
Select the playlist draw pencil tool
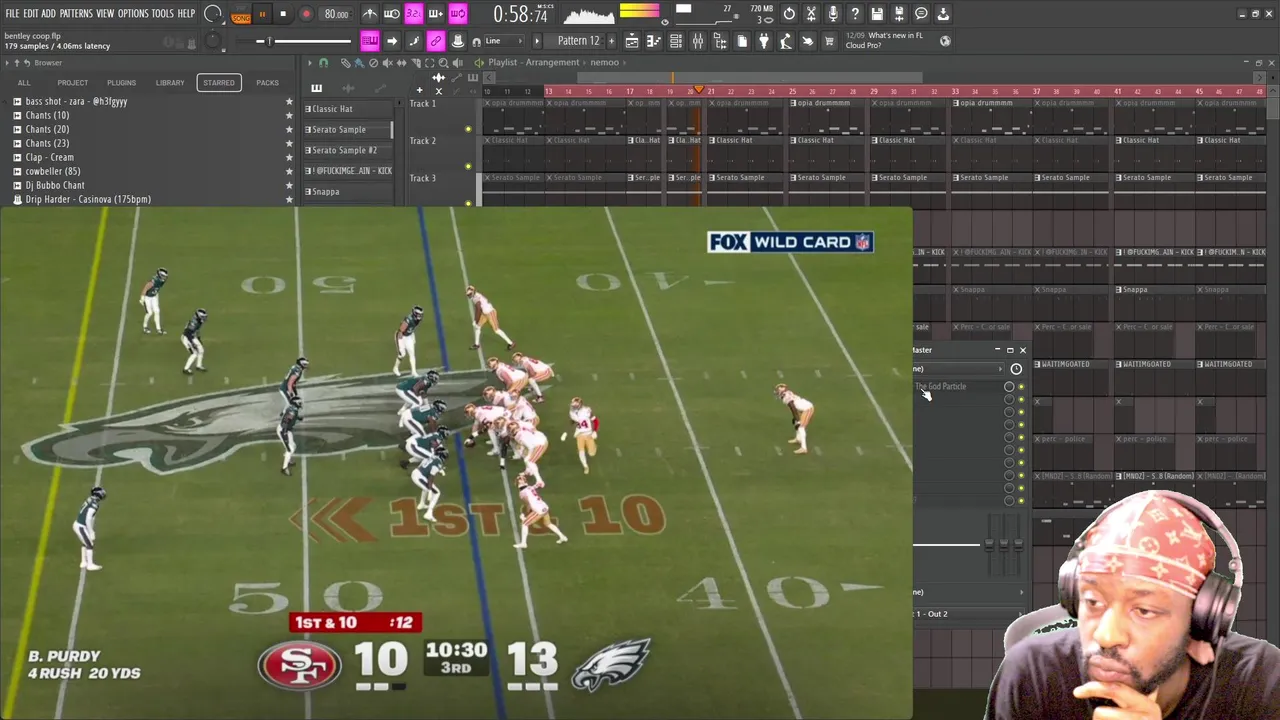pyautogui.click(x=346, y=63)
